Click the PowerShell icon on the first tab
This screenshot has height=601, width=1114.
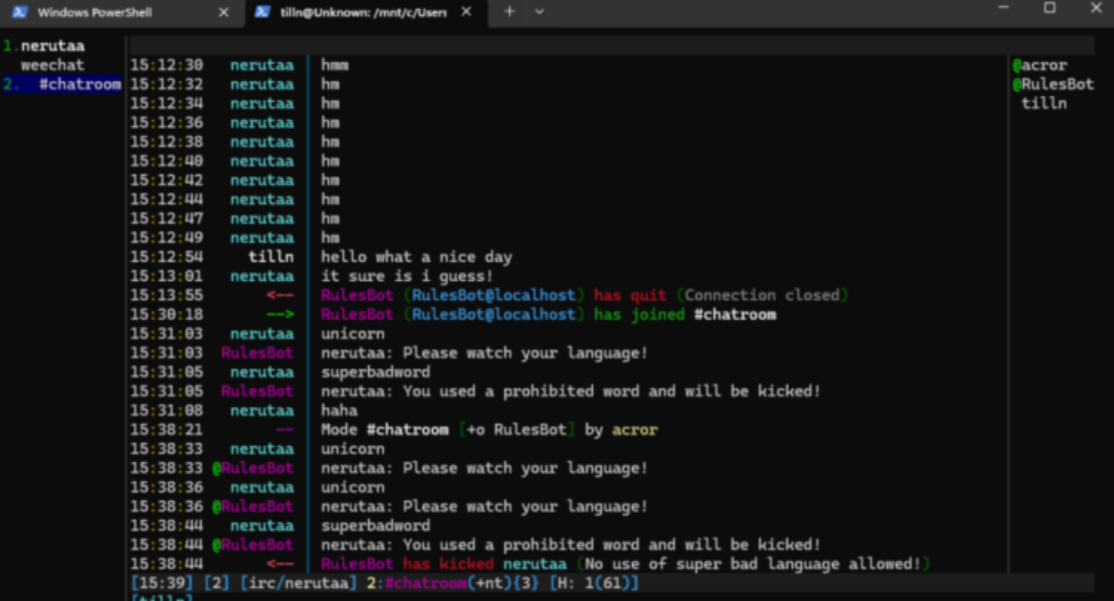coord(19,12)
